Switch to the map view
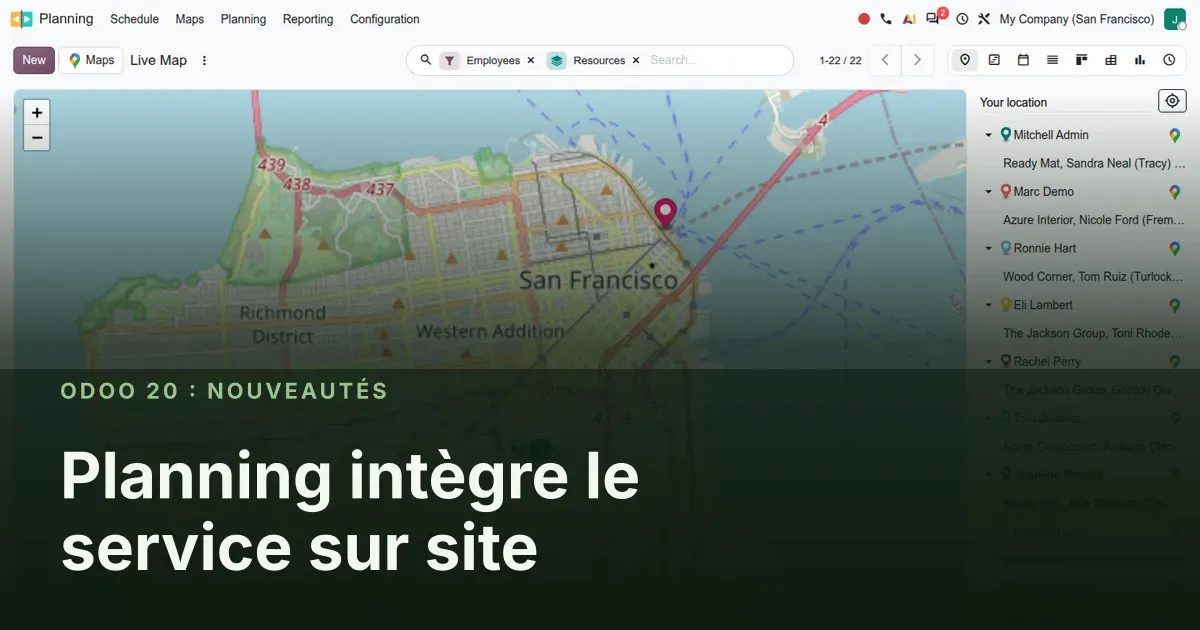Screen dimensions: 1200x630 tap(965, 60)
